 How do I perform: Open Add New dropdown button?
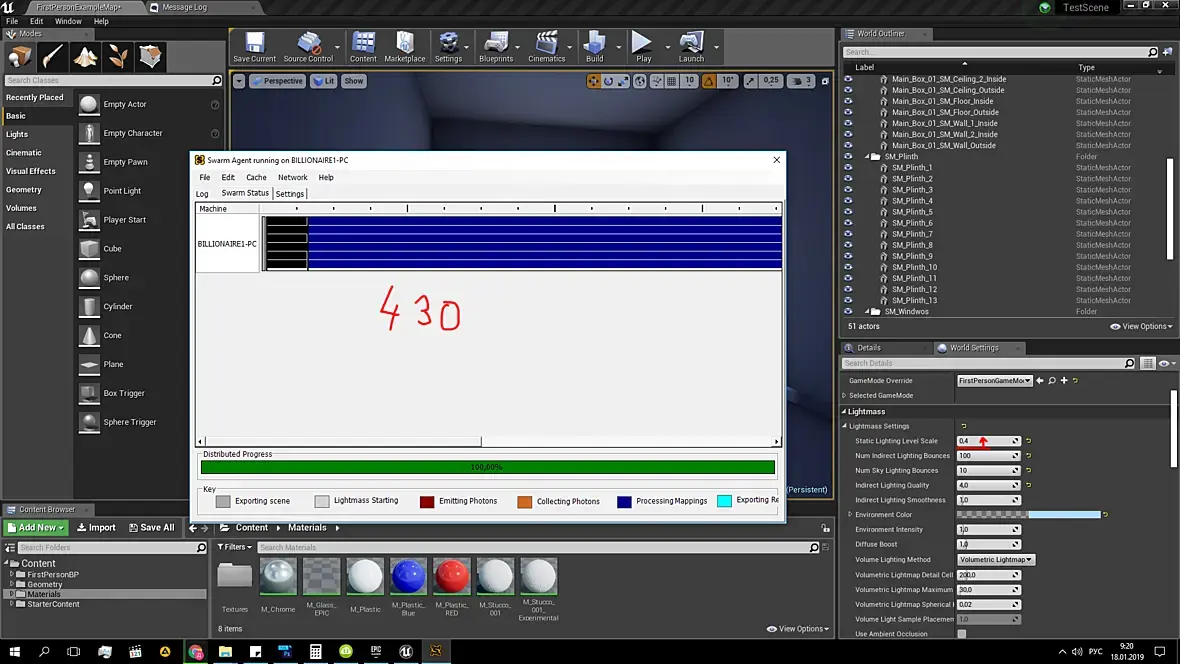point(35,528)
